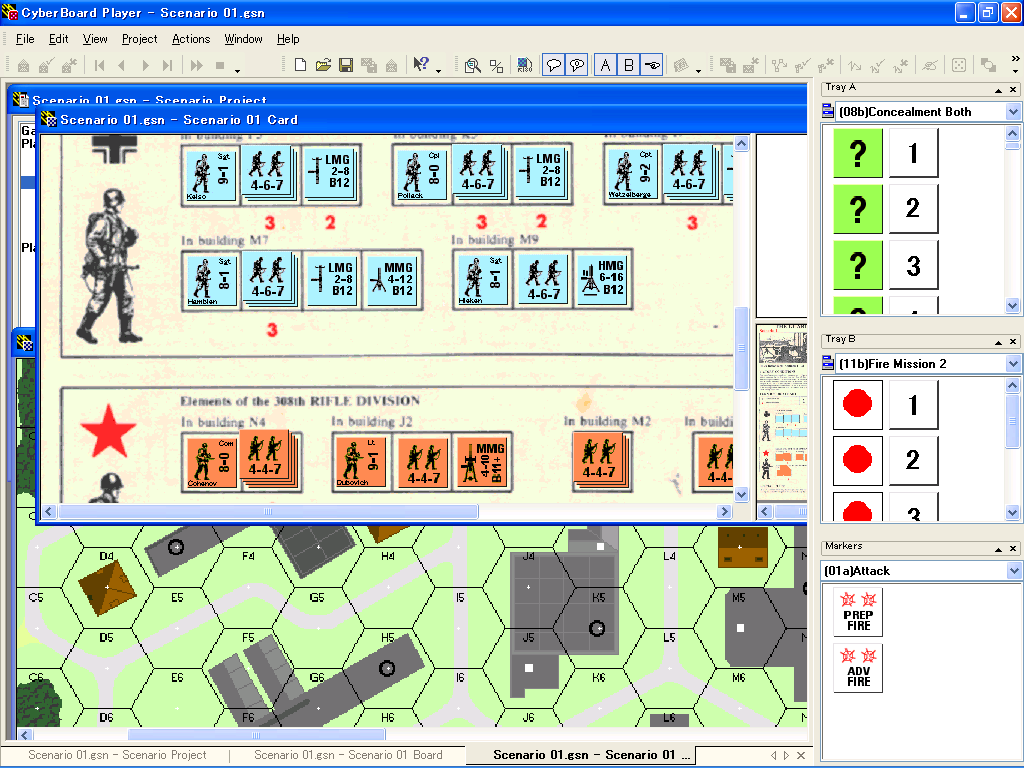Collapse the Tray A panel with its arrow

click(999, 90)
